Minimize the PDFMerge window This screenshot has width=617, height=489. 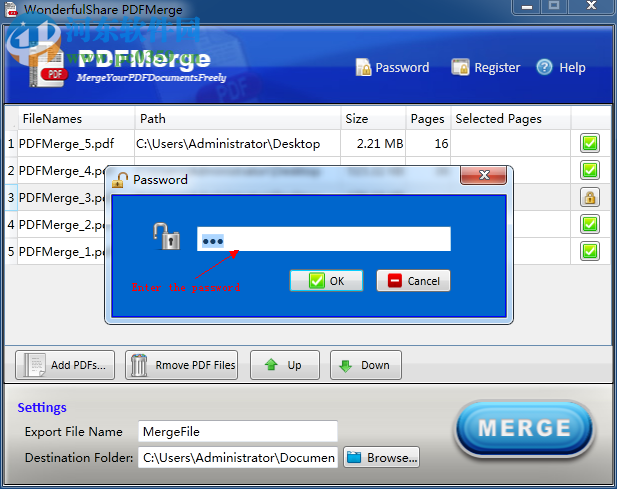point(527,6)
